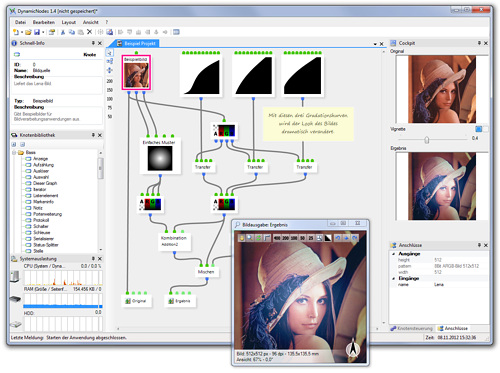Open the document tab list dropdown arrow

[x=375, y=44]
